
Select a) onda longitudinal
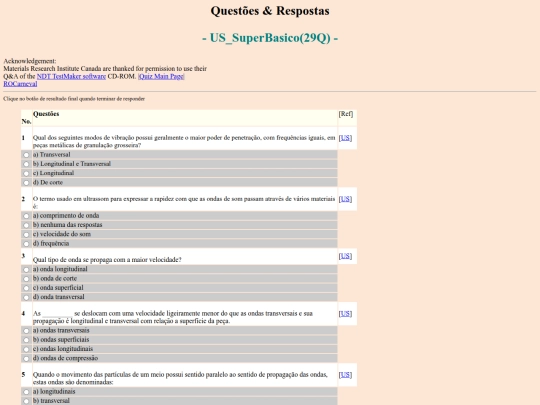tap(26, 270)
